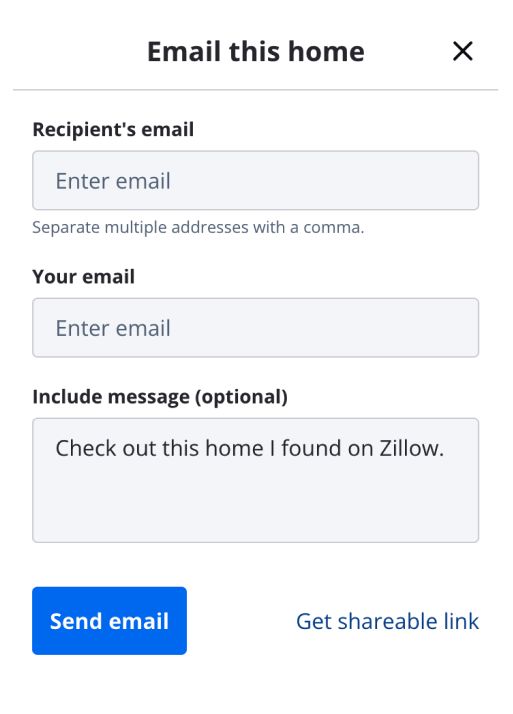Select the Include message text area
The height and width of the screenshot is (714, 513).
click(x=255, y=480)
